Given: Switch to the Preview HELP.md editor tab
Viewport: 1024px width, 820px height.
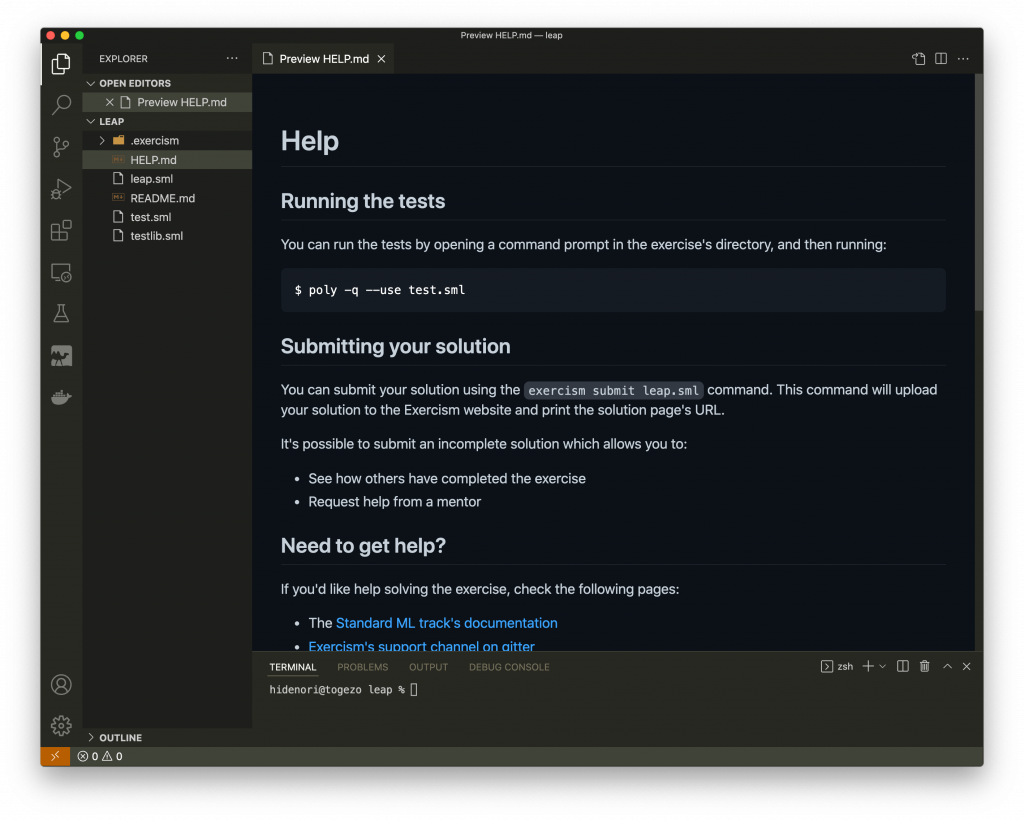Looking at the screenshot, I should click(324, 59).
